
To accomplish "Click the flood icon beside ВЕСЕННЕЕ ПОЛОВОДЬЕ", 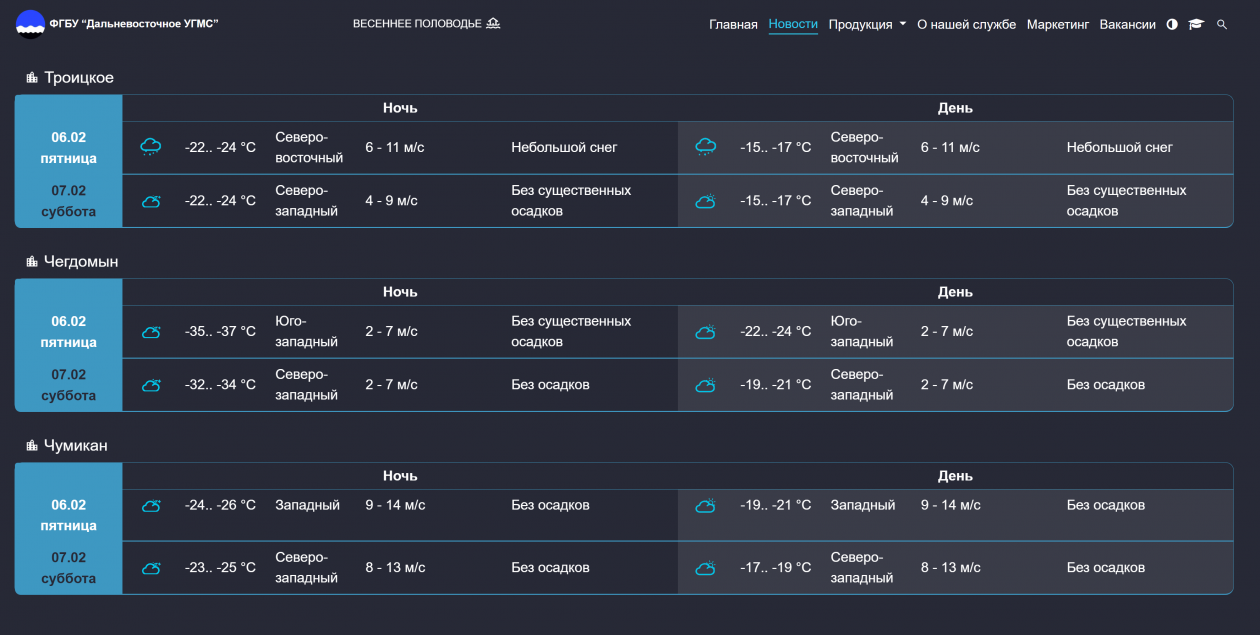I will [493, 23].
